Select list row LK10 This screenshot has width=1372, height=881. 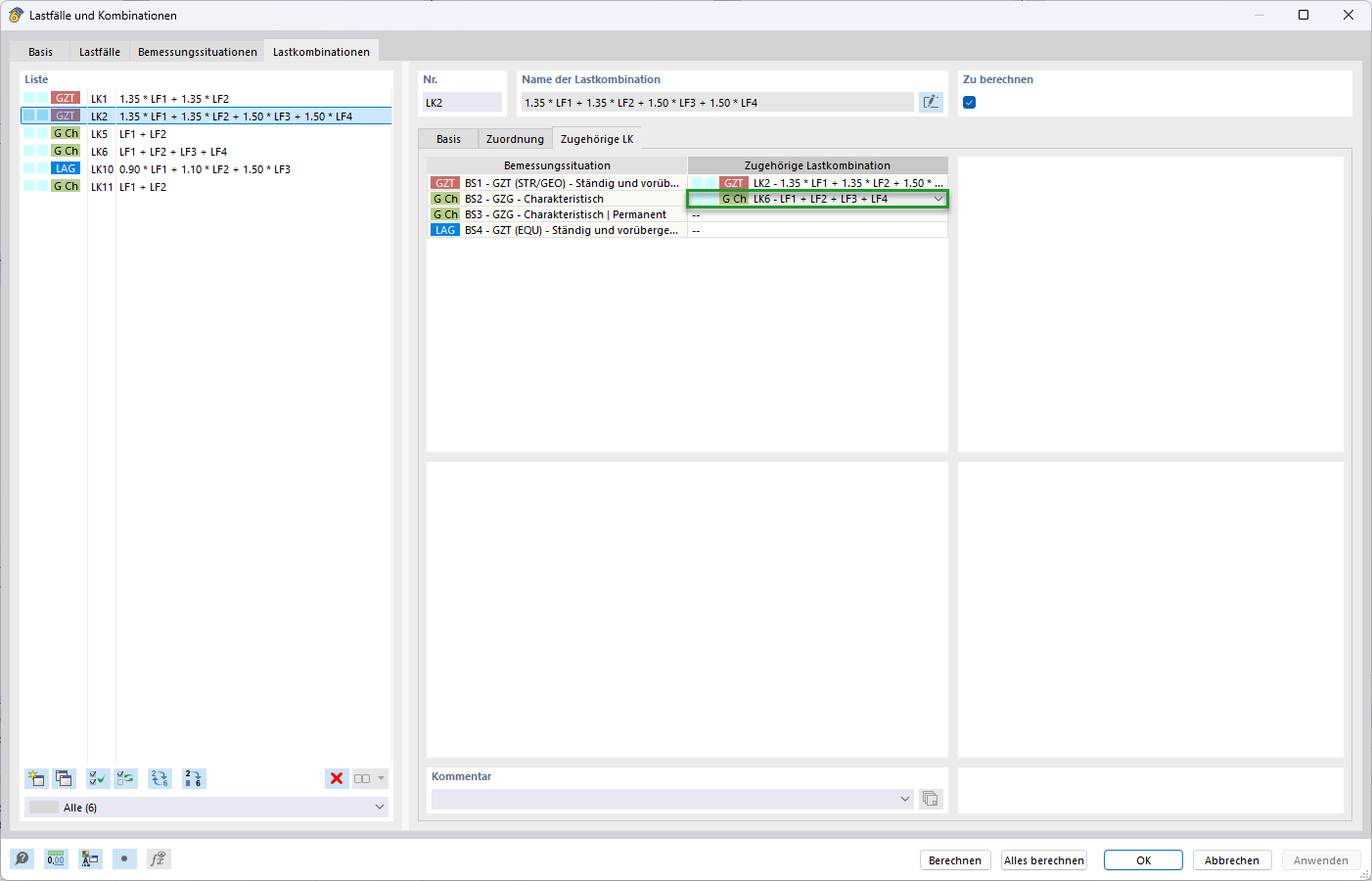click(206, 169)
